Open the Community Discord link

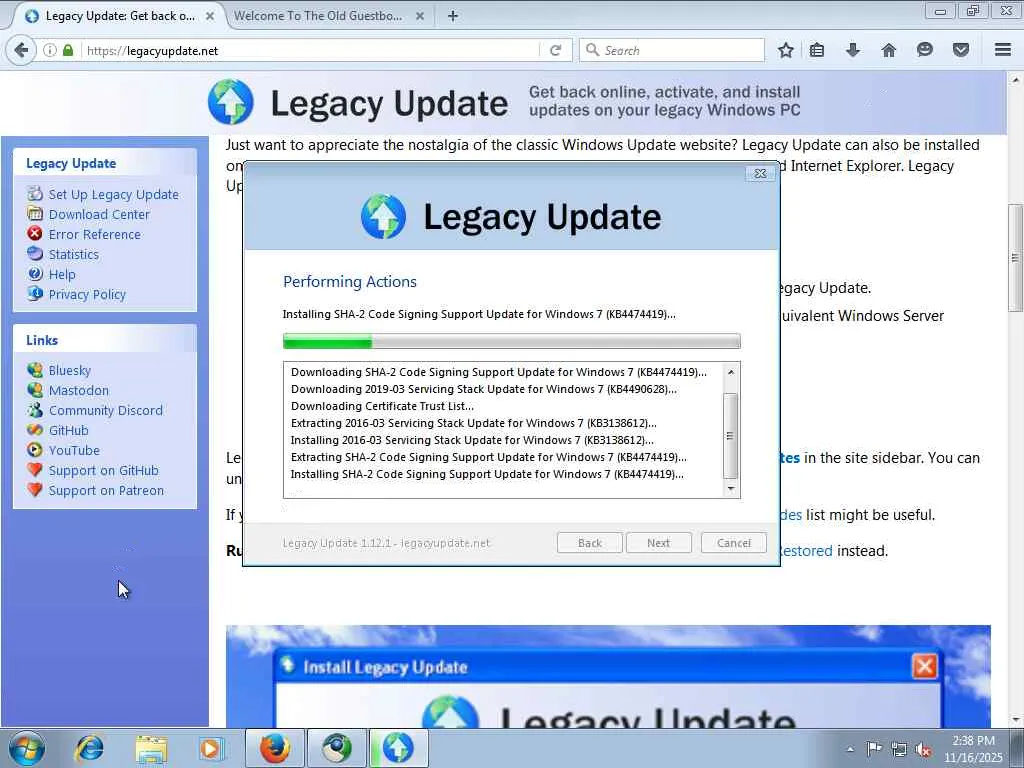(106, 411)
